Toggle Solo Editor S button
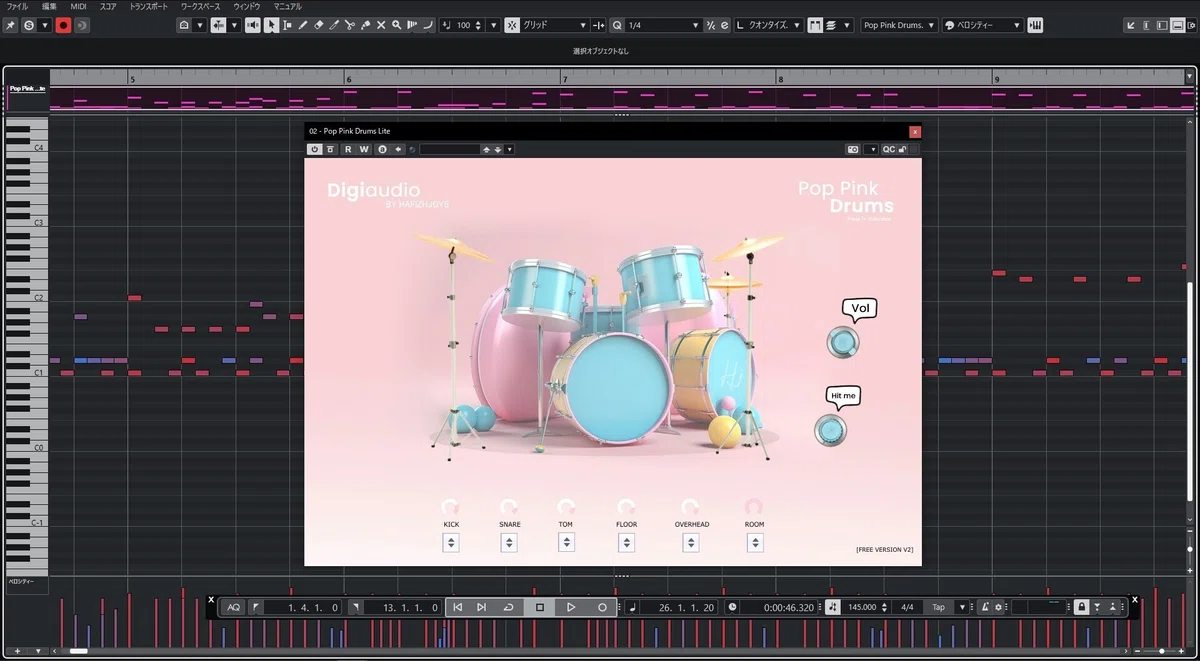 tap(28, 25)
